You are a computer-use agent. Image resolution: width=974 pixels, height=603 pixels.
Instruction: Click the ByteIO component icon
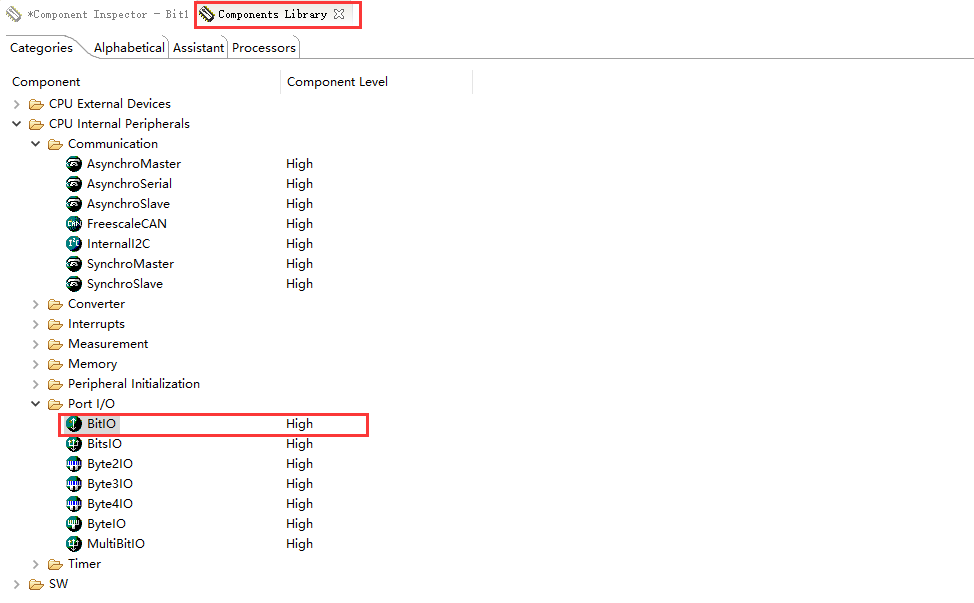[74, 524]
